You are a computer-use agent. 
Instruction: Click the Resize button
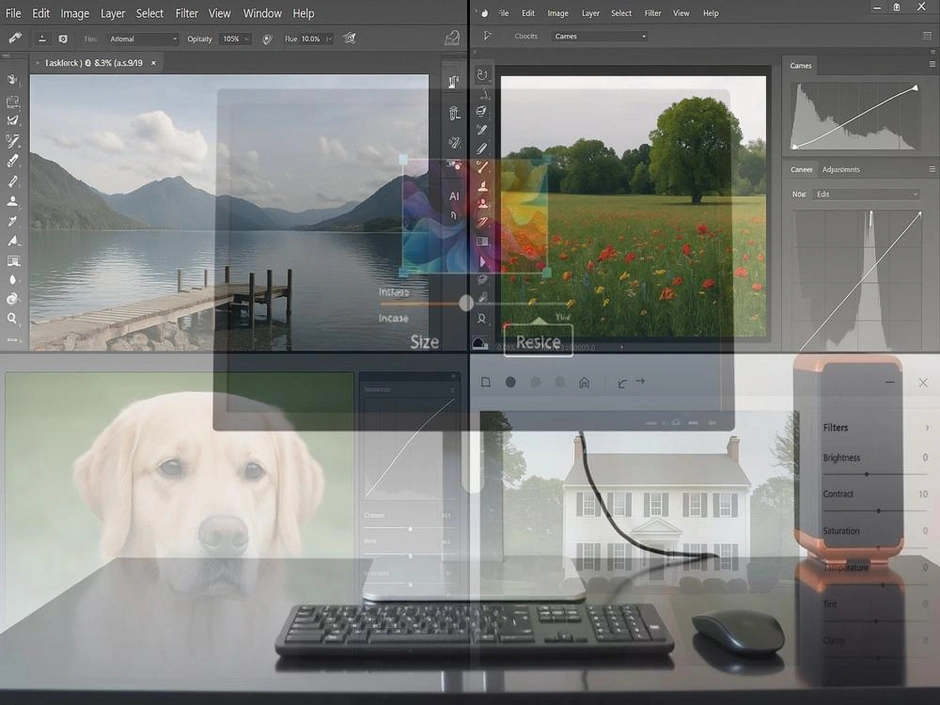(538, 341)
